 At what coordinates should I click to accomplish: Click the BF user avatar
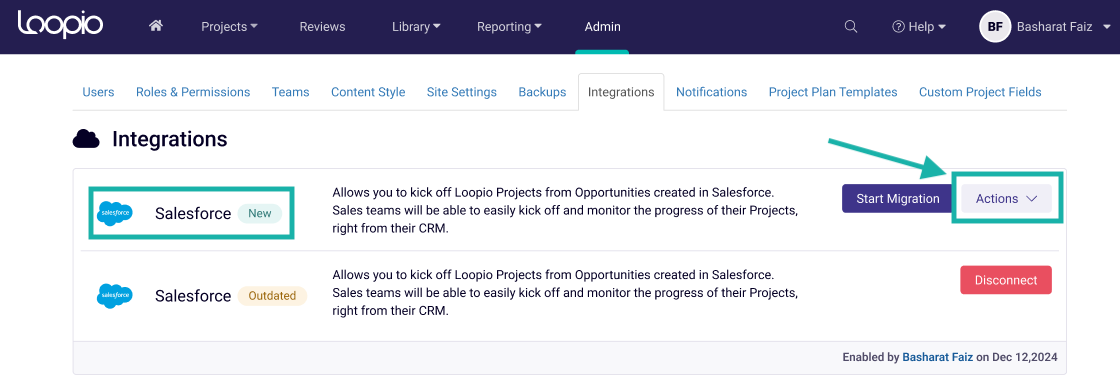point(995,26)
